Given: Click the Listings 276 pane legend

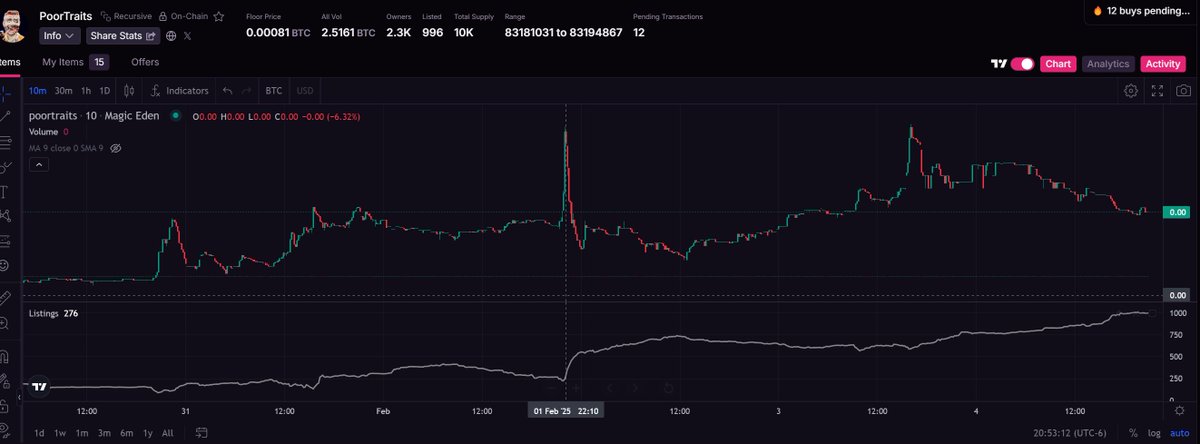Looking at the screenshot, I should [54, 313].
